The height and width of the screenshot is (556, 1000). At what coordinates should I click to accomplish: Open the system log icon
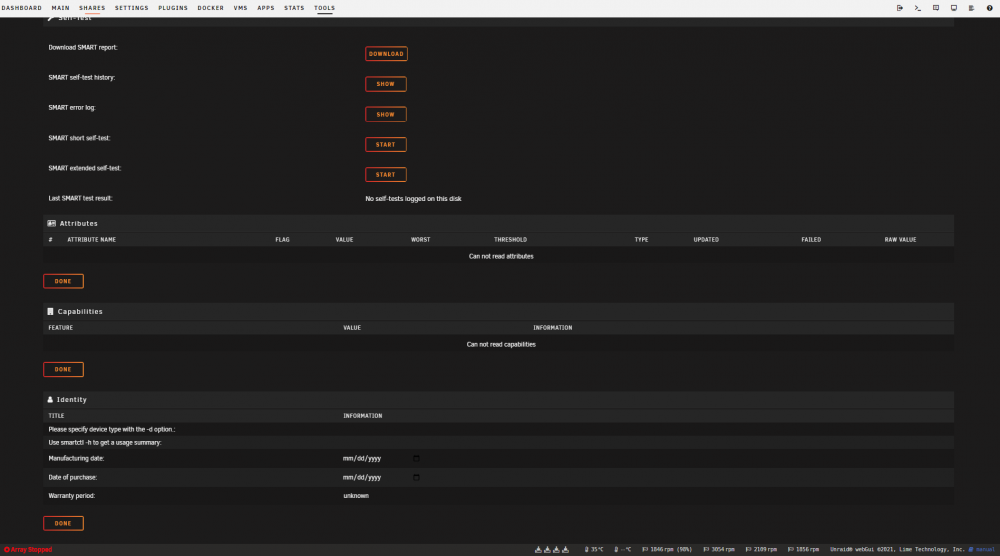point(971,8)
